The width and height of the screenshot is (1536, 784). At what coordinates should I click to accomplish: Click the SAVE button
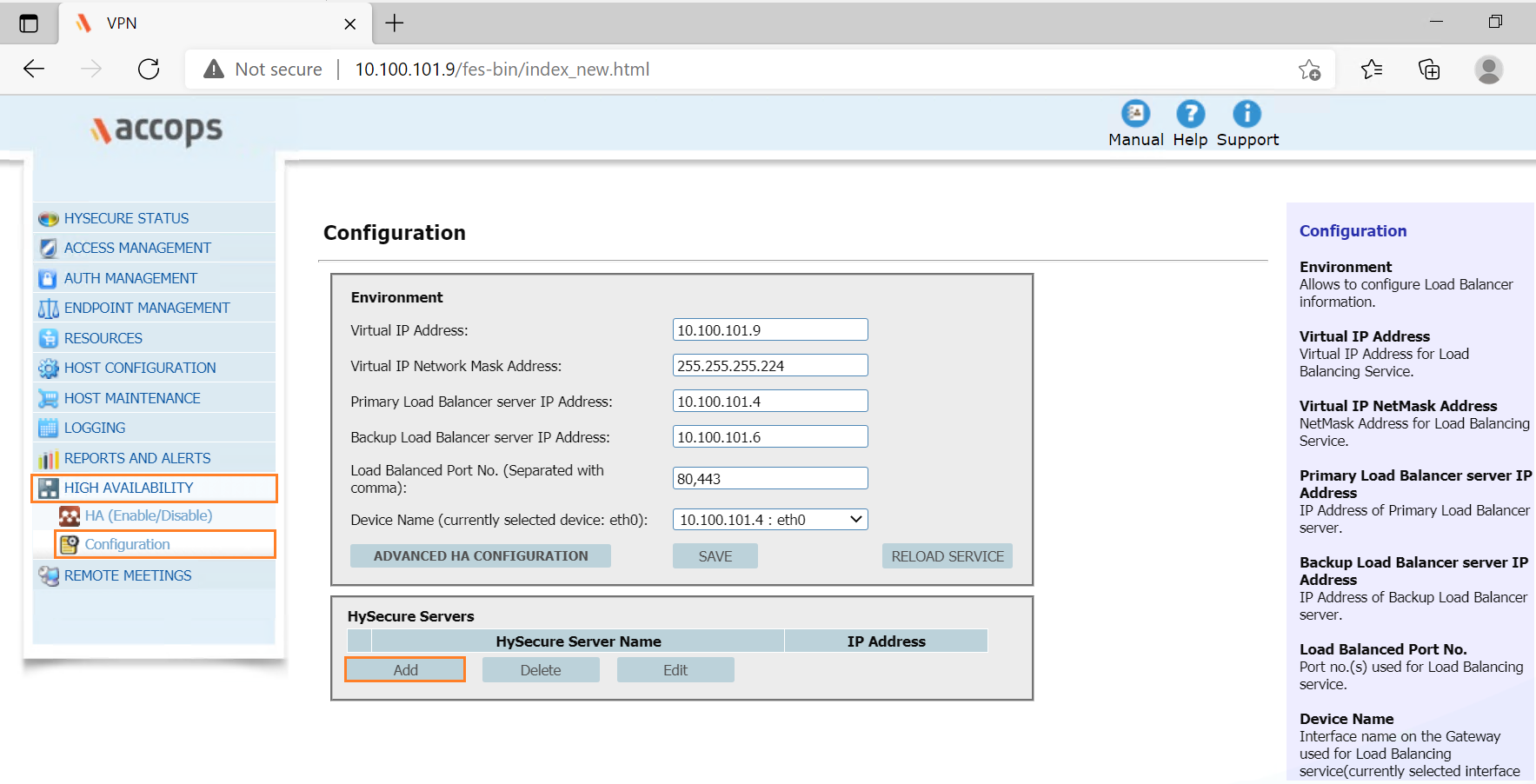[715, 556]
